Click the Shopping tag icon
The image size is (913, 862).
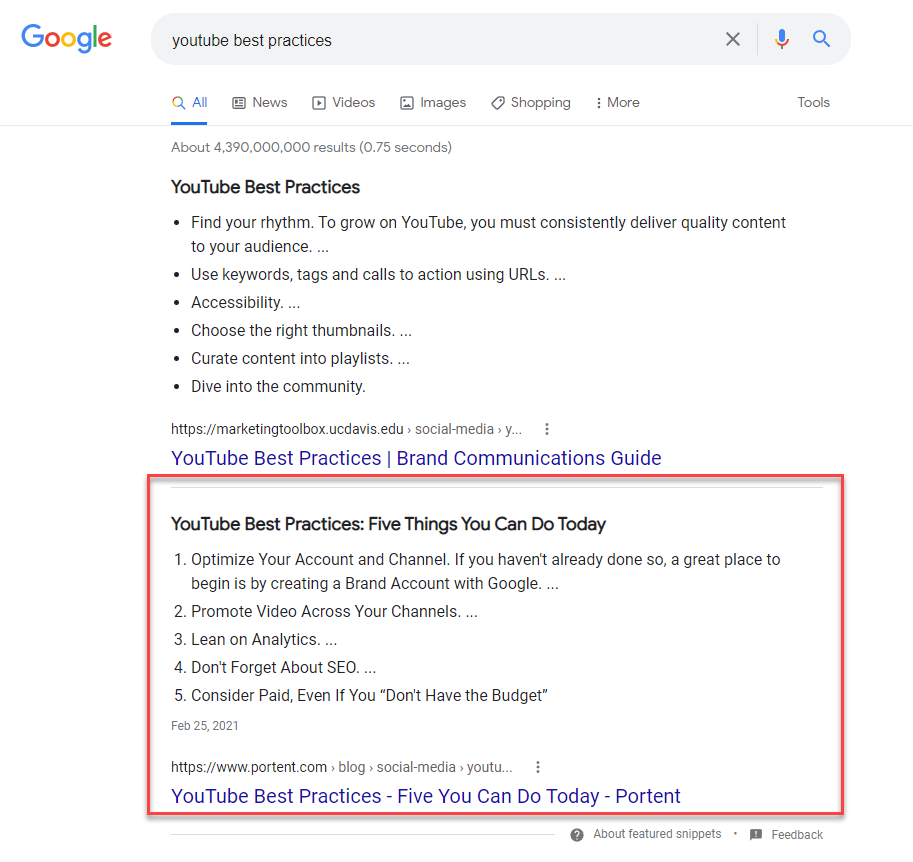[x=497, y=102]
